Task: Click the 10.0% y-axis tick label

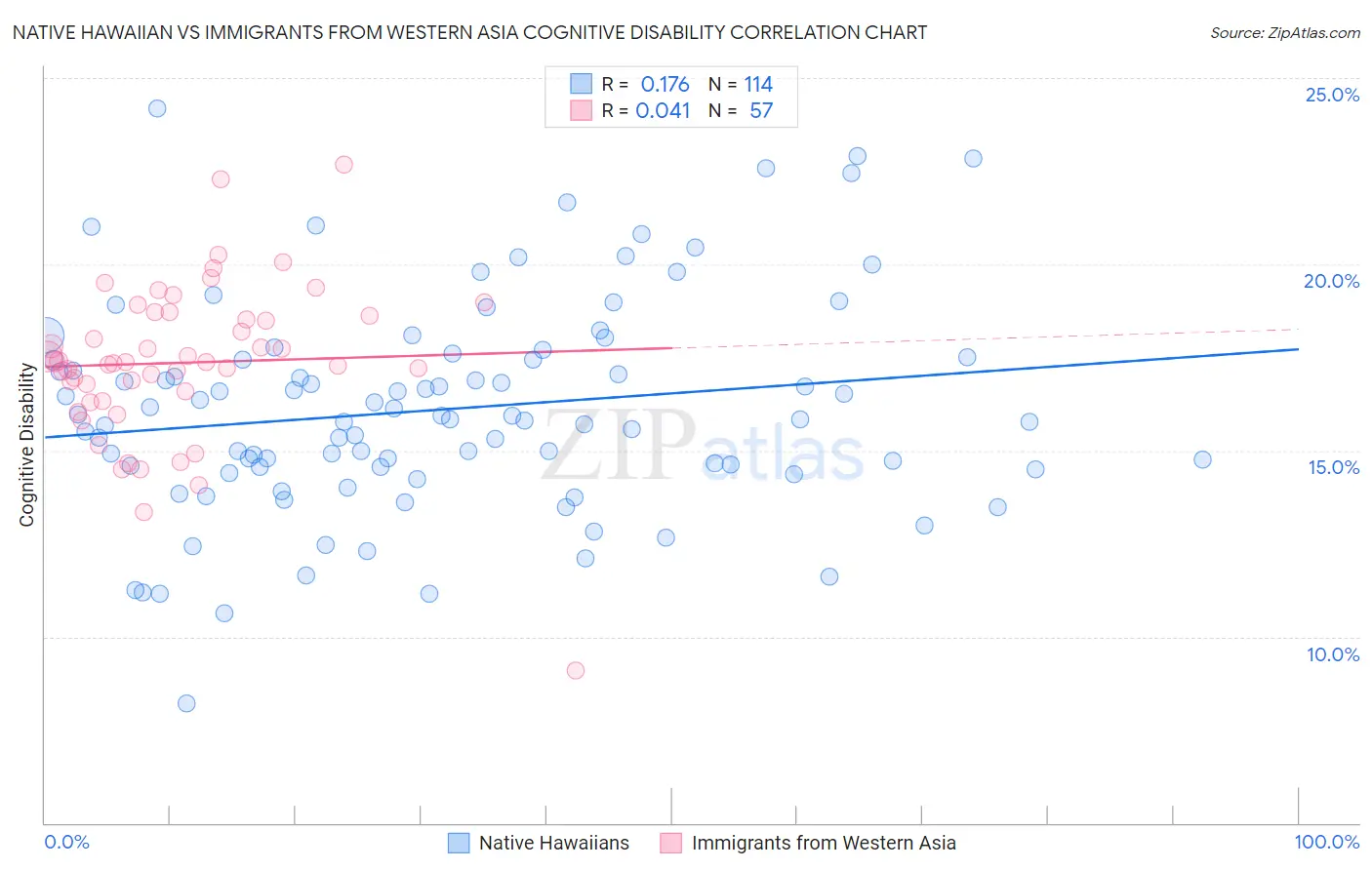Action: click(x=1333, y=654)
